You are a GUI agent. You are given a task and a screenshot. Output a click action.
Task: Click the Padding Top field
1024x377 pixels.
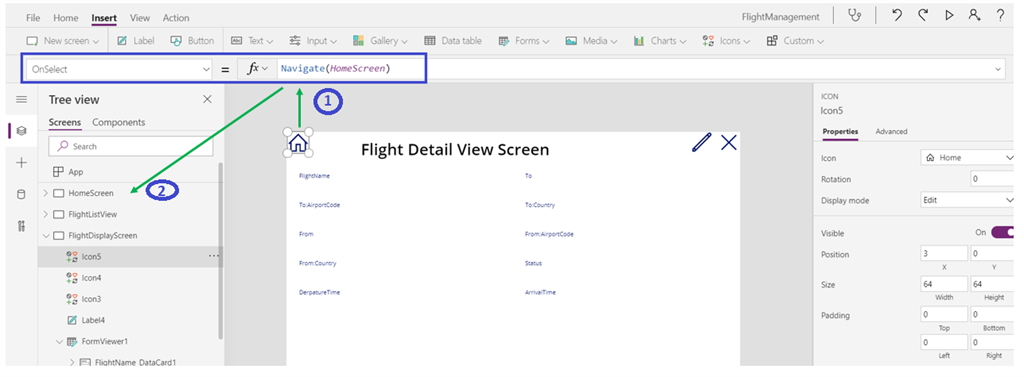(944, 315)
